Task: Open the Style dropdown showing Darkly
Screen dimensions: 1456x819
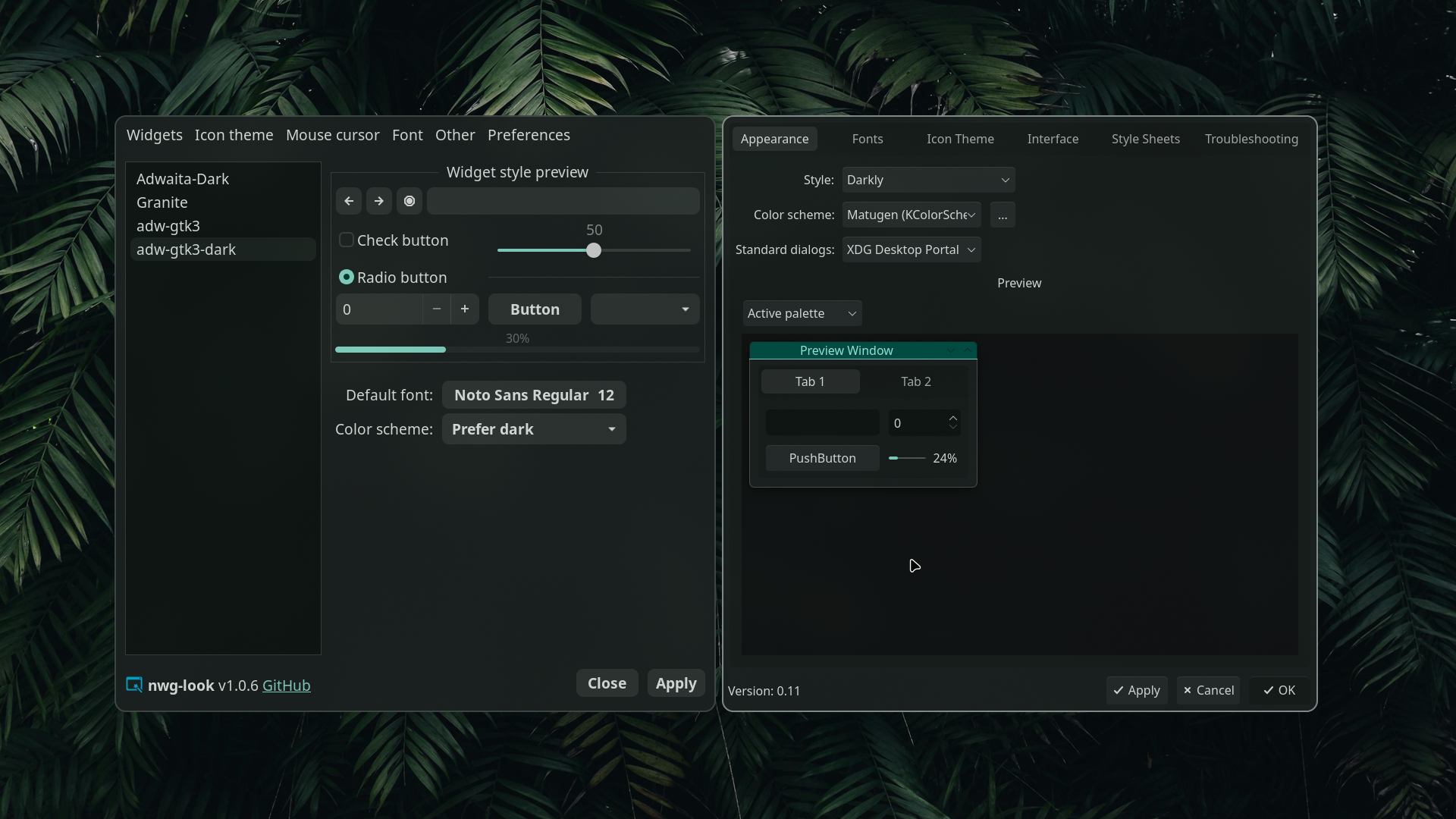Action: 928,180
